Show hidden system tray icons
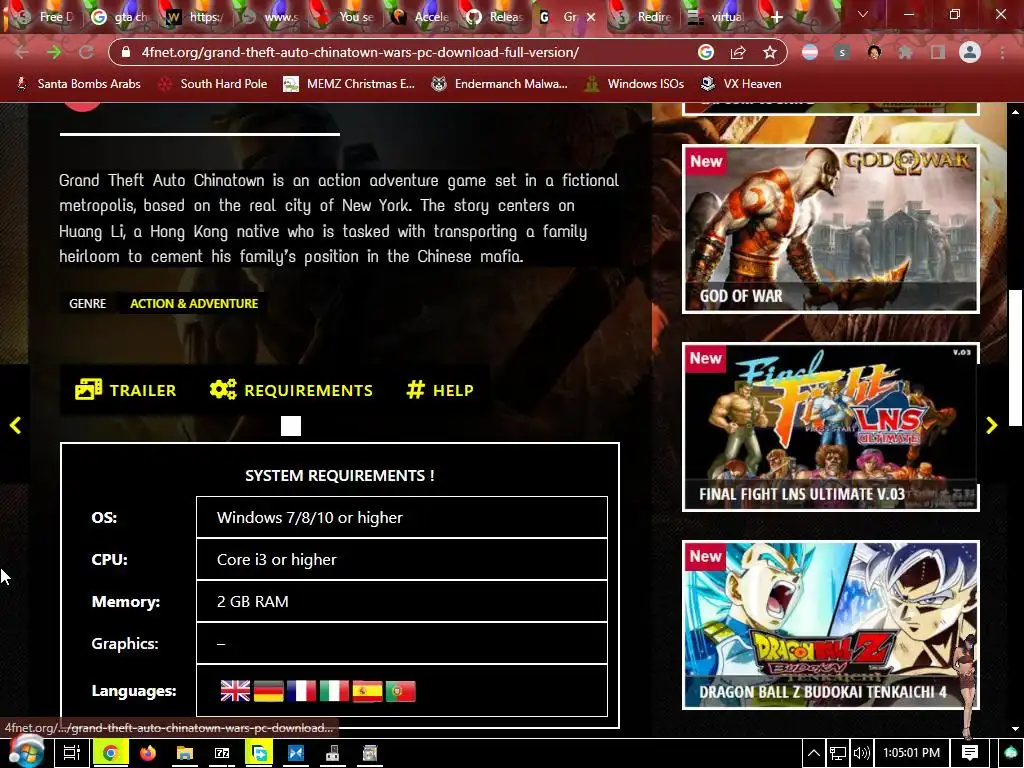The width and height of the screenshot is (1024, 768). pyautogui.click(x=814, y=753)
